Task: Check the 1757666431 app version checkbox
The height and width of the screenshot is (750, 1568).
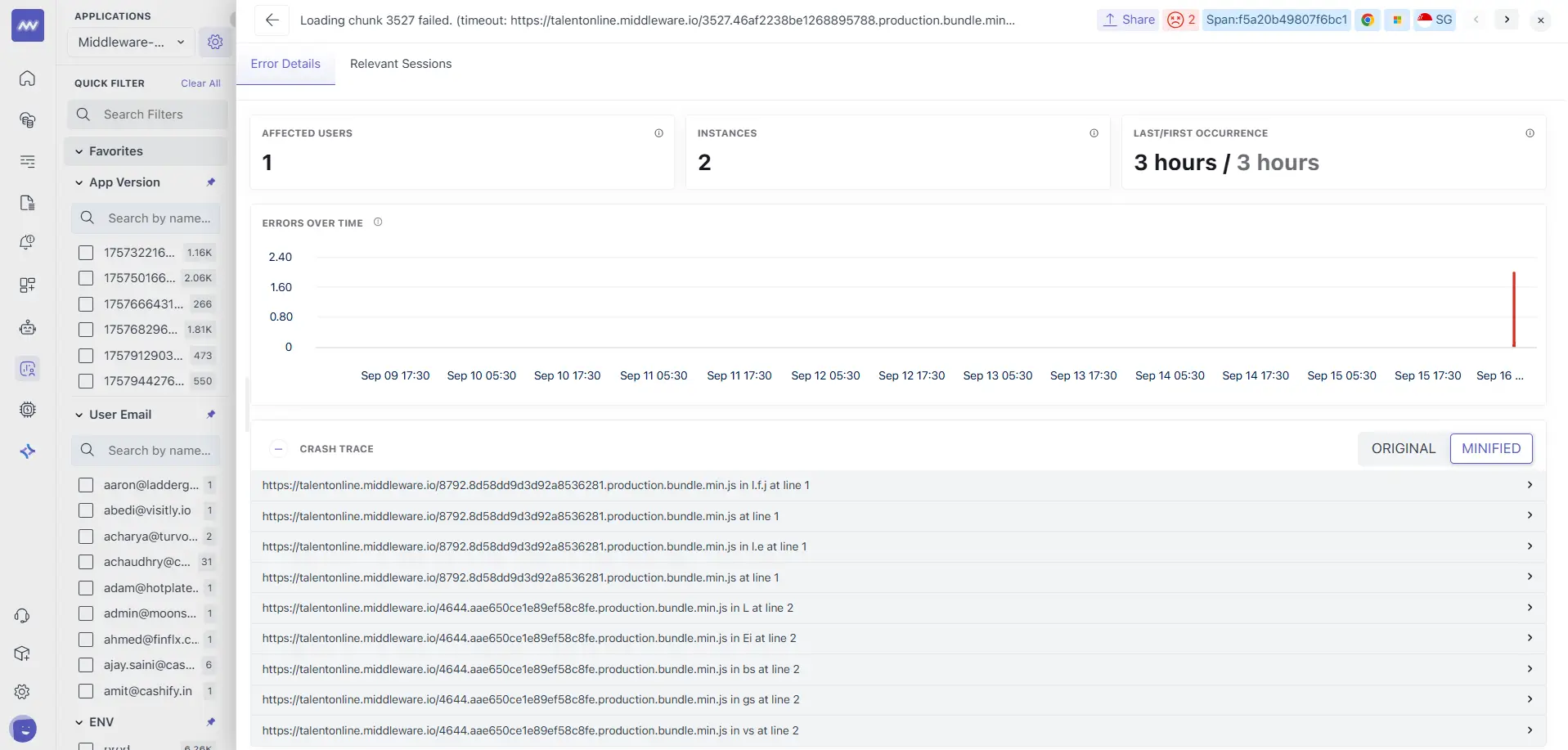Action: (x=86, y=304)
